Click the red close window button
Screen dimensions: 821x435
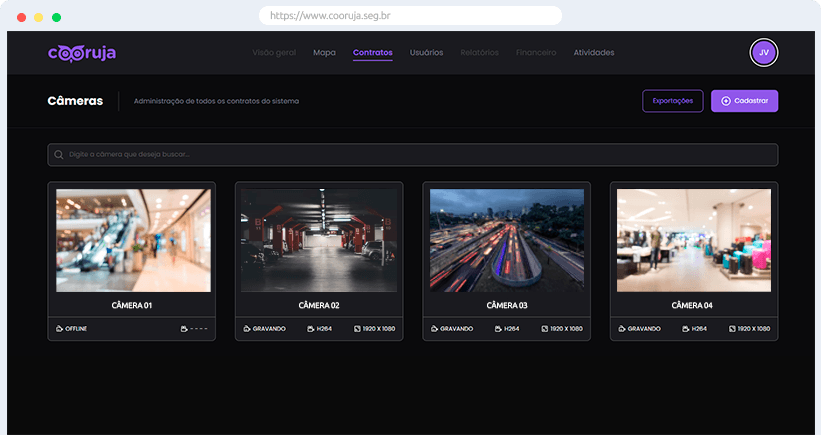click(x=21, y=18)
